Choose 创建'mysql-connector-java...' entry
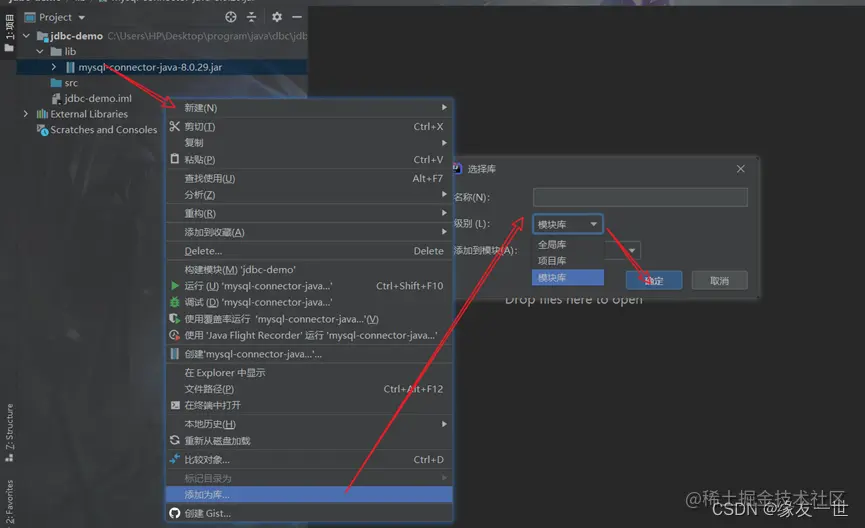 (x=309, y=354)
